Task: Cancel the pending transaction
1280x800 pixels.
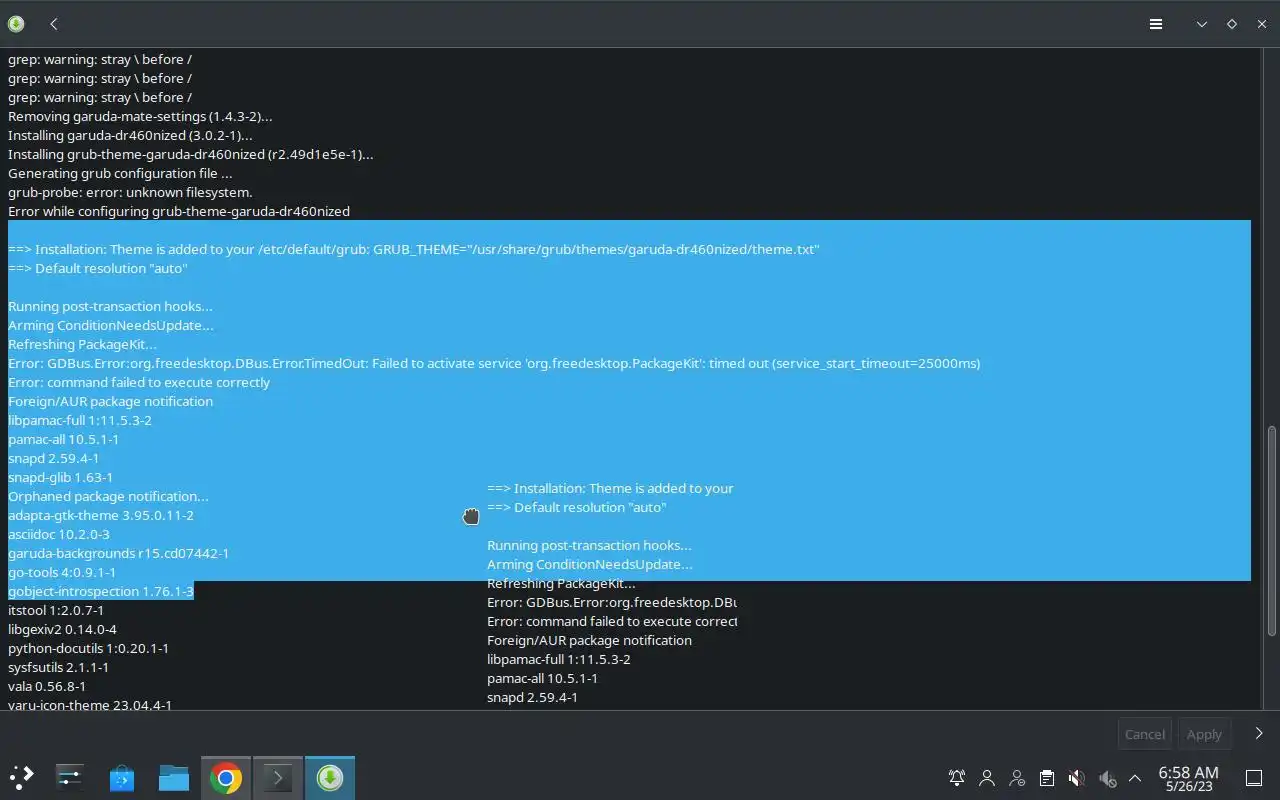Action: [1144, 734]
